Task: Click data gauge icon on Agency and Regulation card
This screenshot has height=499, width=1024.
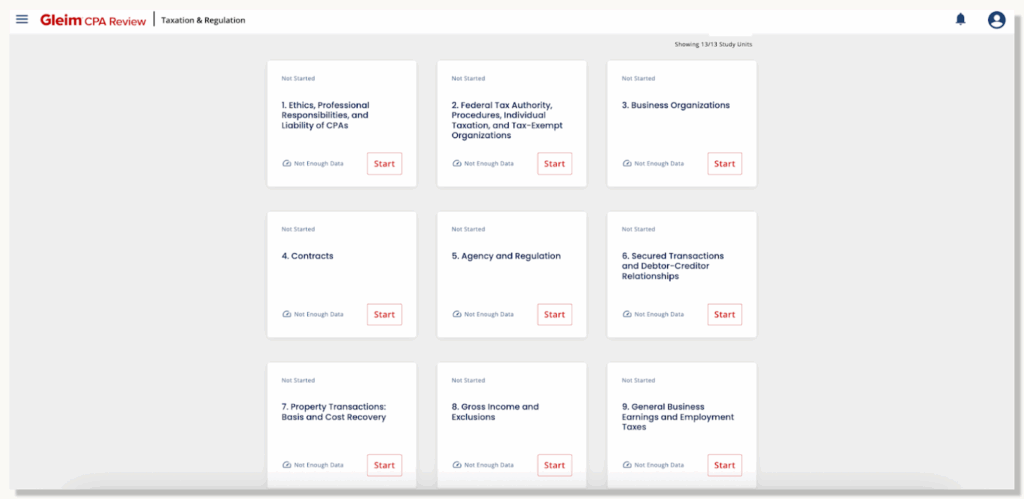Action: pyautogui.click(x=457, y=314)
